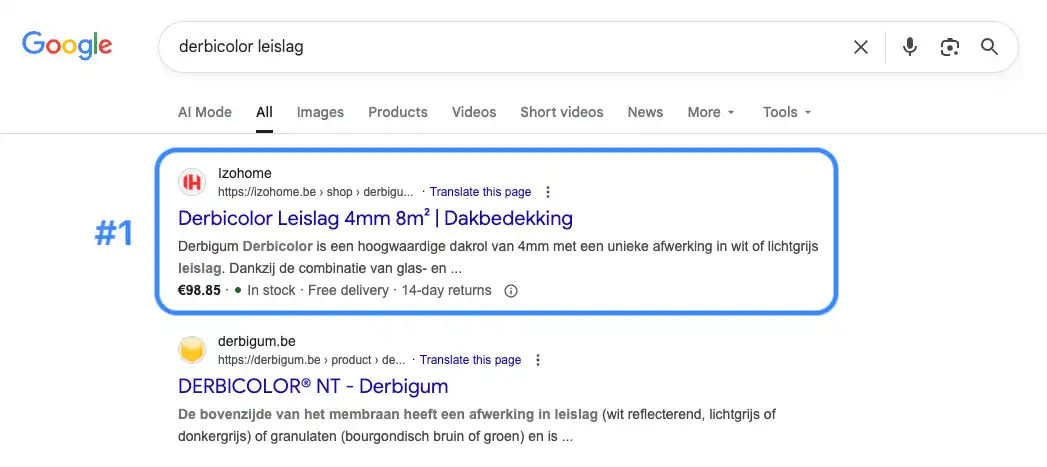
Task: Click the Izohome site name
Action: coord(244,174)
